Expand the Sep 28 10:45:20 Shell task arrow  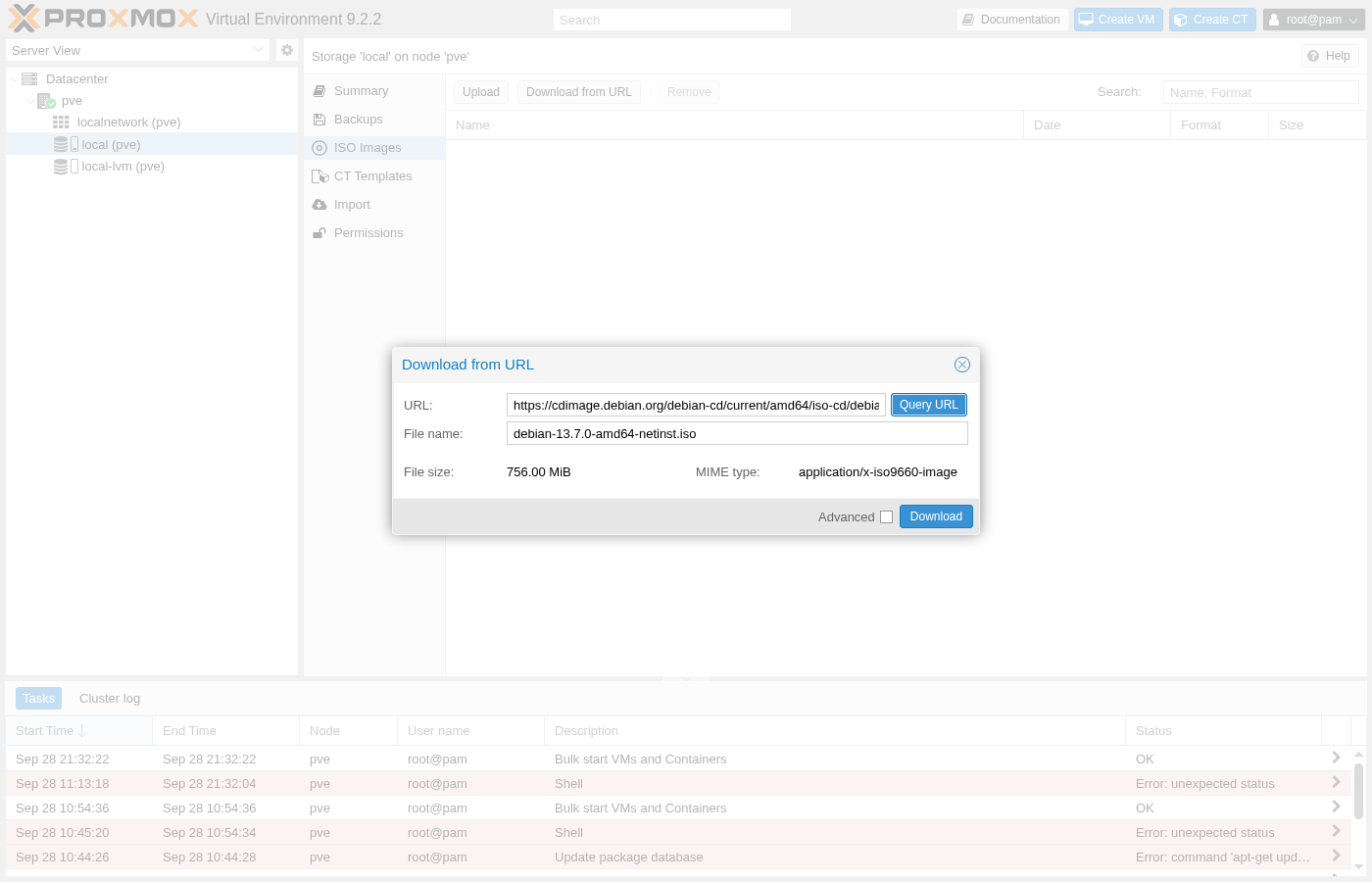pyautogui.click(x=1336, y=831)
